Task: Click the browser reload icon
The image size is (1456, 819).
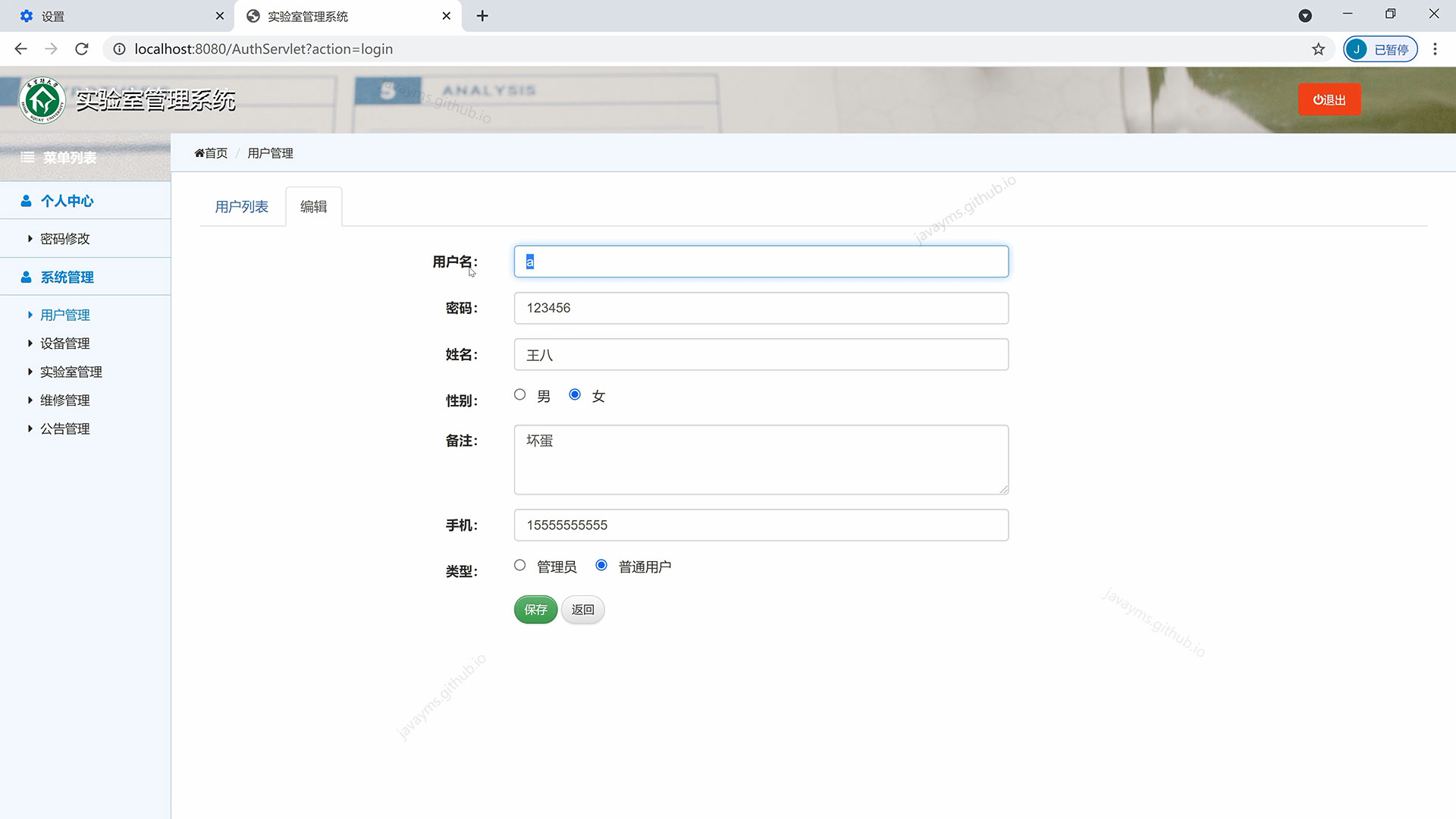Action: [82, 49]
